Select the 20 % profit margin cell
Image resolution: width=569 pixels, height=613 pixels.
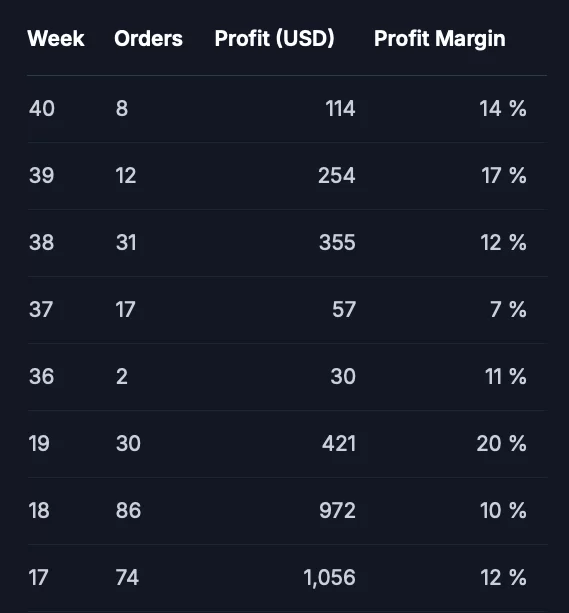tap(502, 443)
